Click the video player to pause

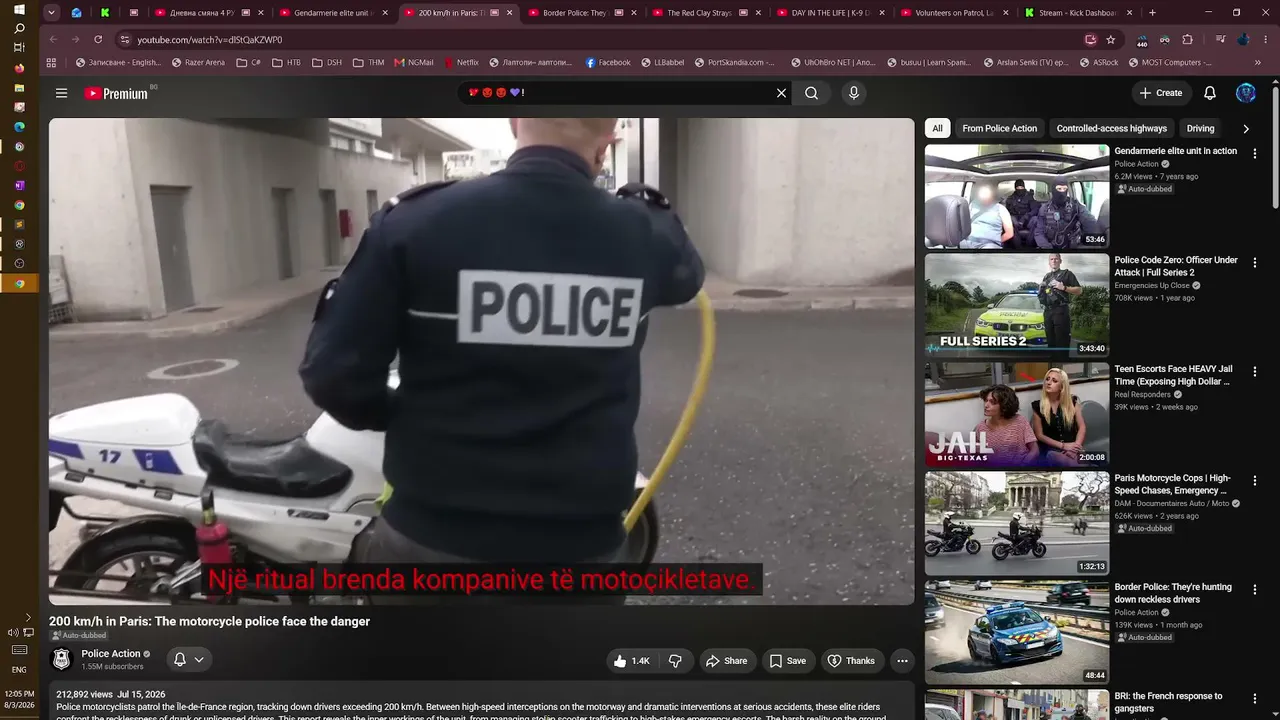[x=481, y=361]
